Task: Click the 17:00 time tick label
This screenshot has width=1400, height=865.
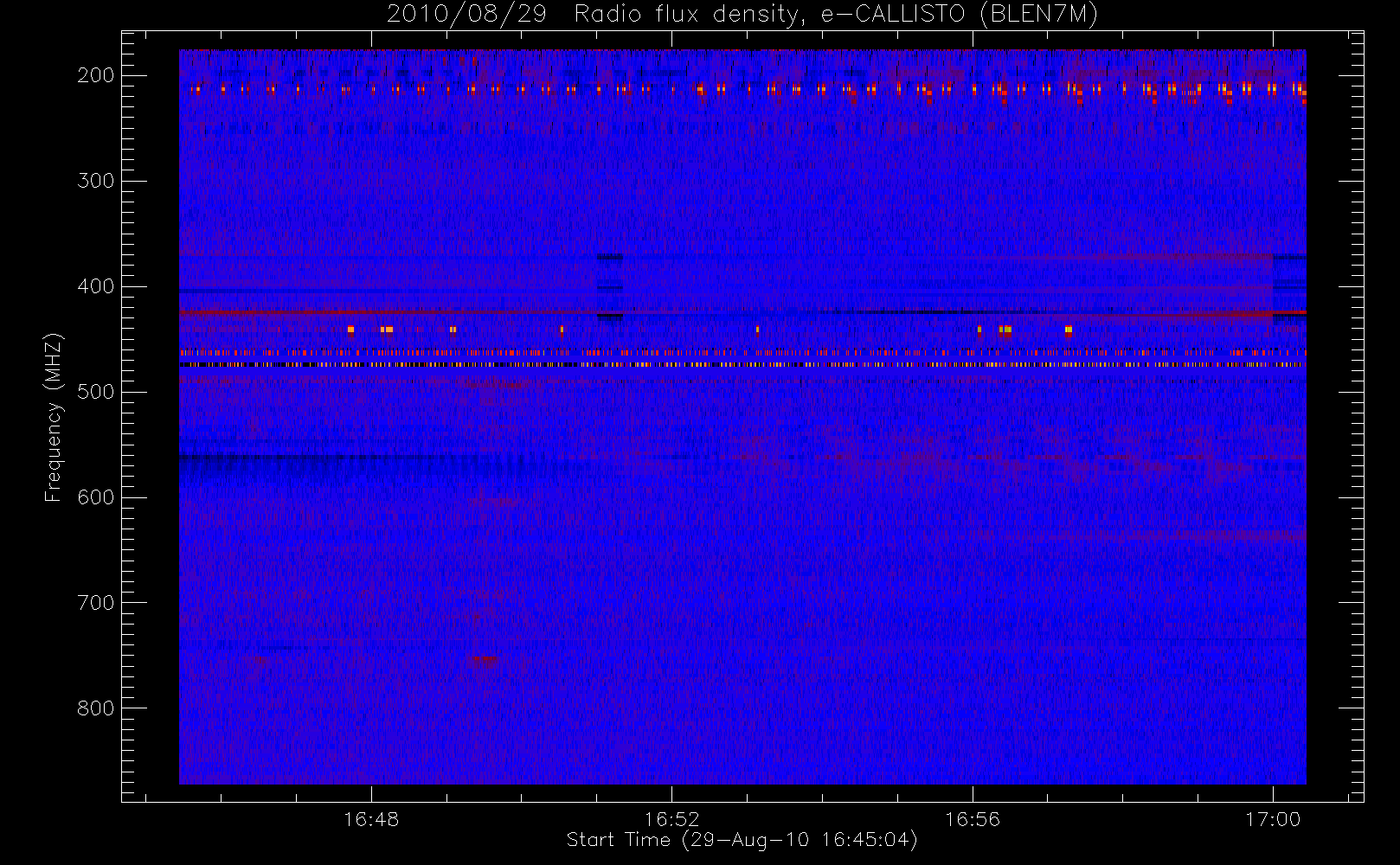Action: click(1273, 819)
